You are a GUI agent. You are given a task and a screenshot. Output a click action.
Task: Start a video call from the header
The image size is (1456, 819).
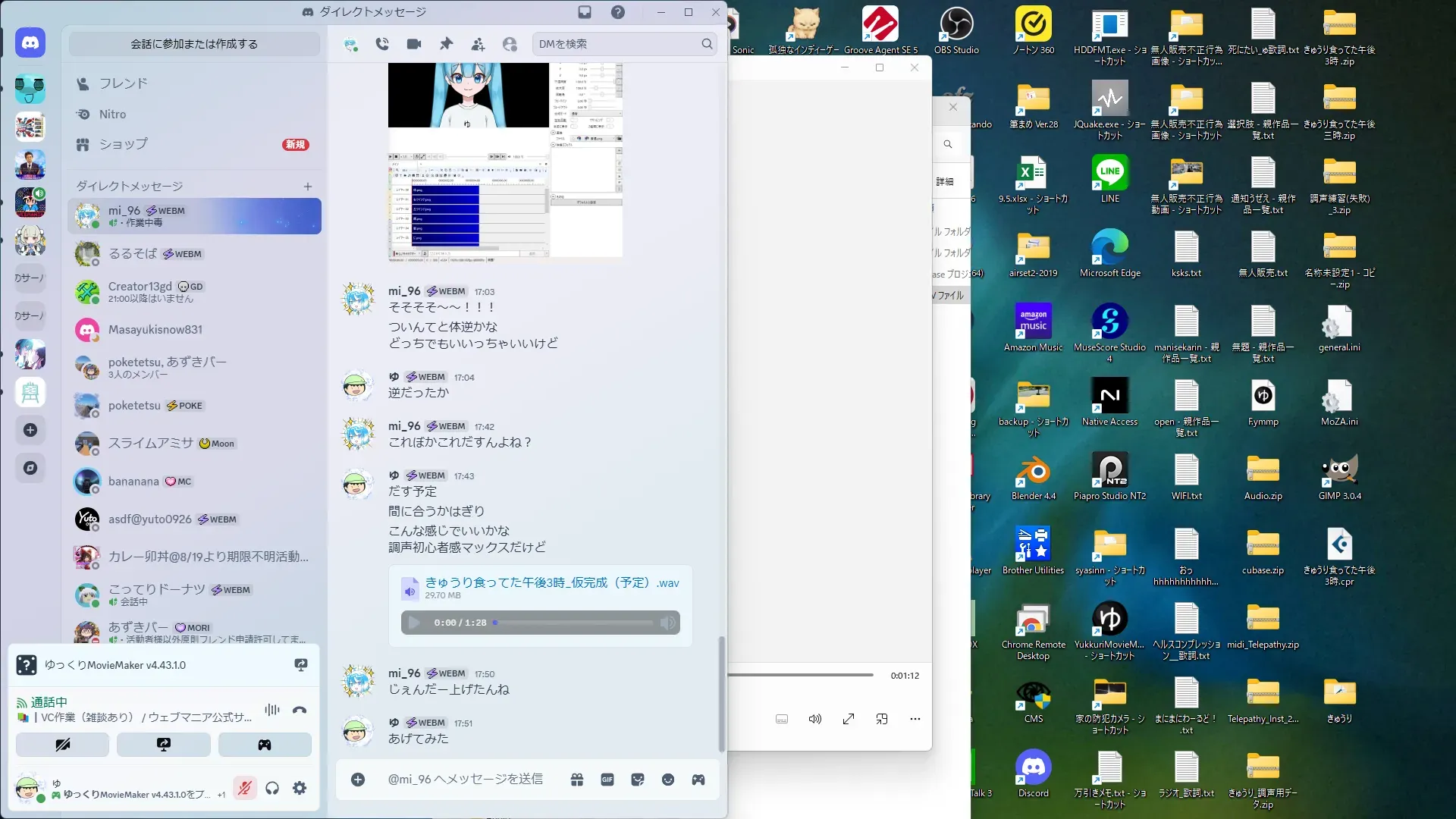414,44
